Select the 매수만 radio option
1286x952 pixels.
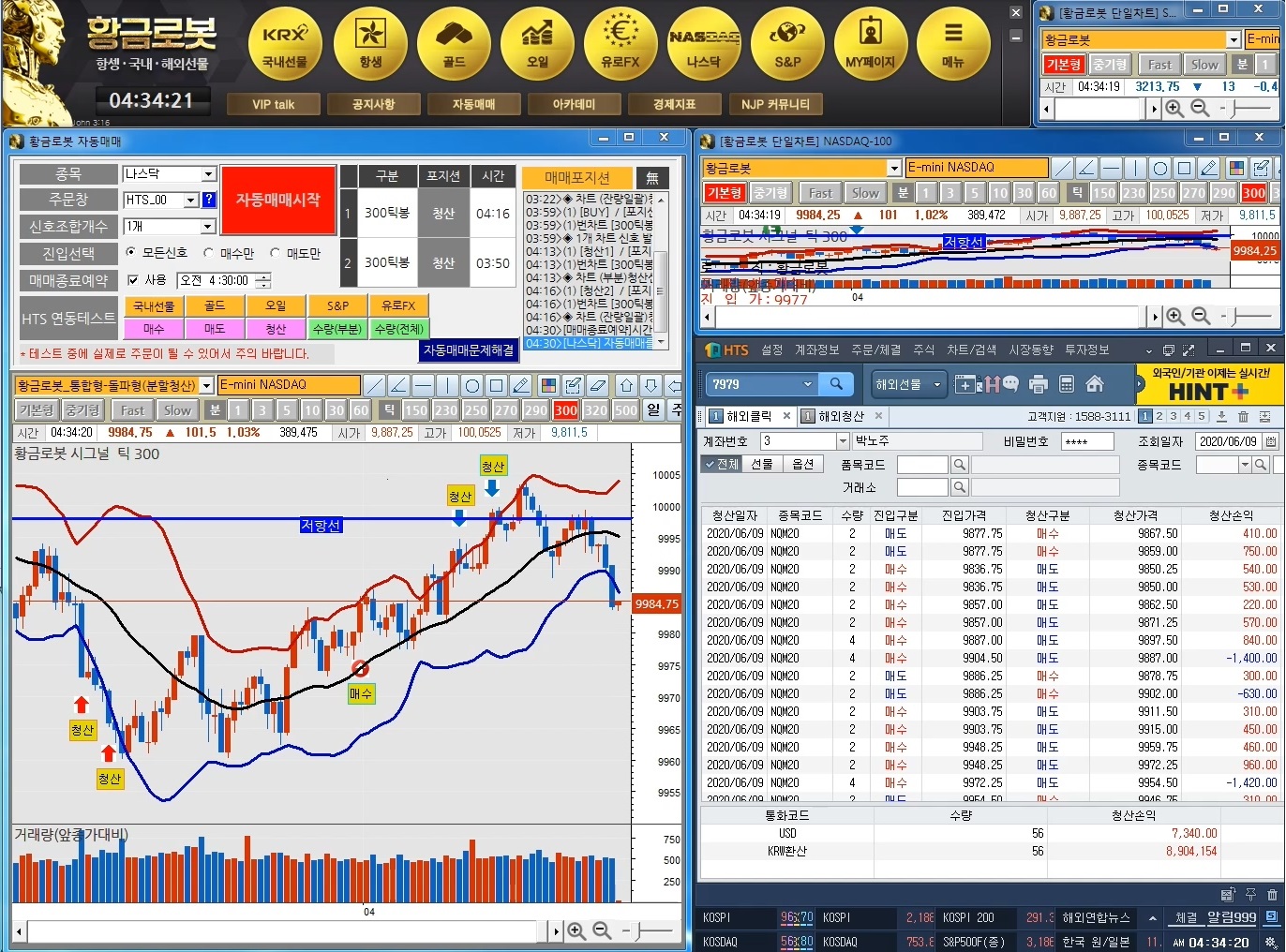(229, 253)
